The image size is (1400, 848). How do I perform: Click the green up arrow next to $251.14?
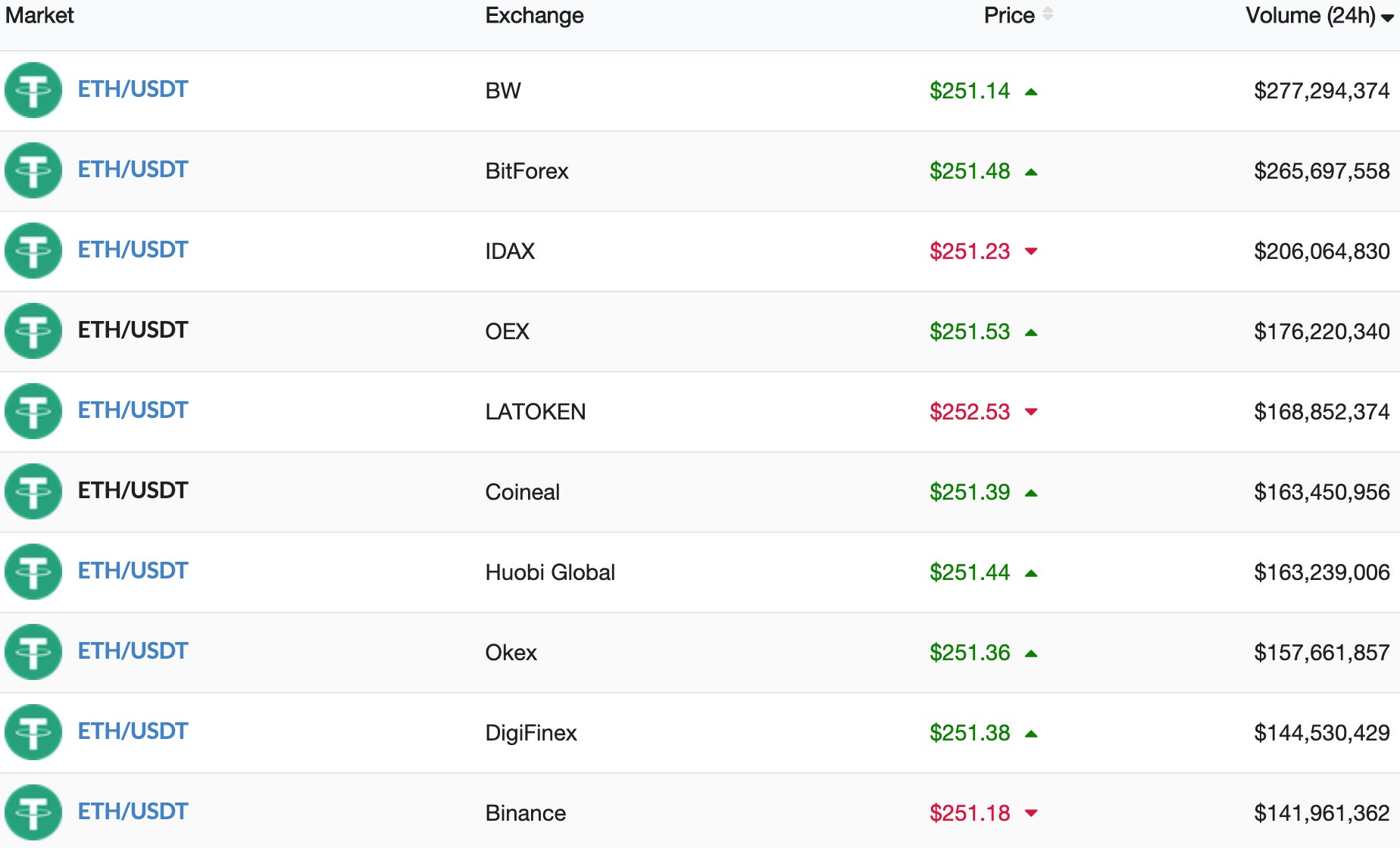tap(1031, 92)
